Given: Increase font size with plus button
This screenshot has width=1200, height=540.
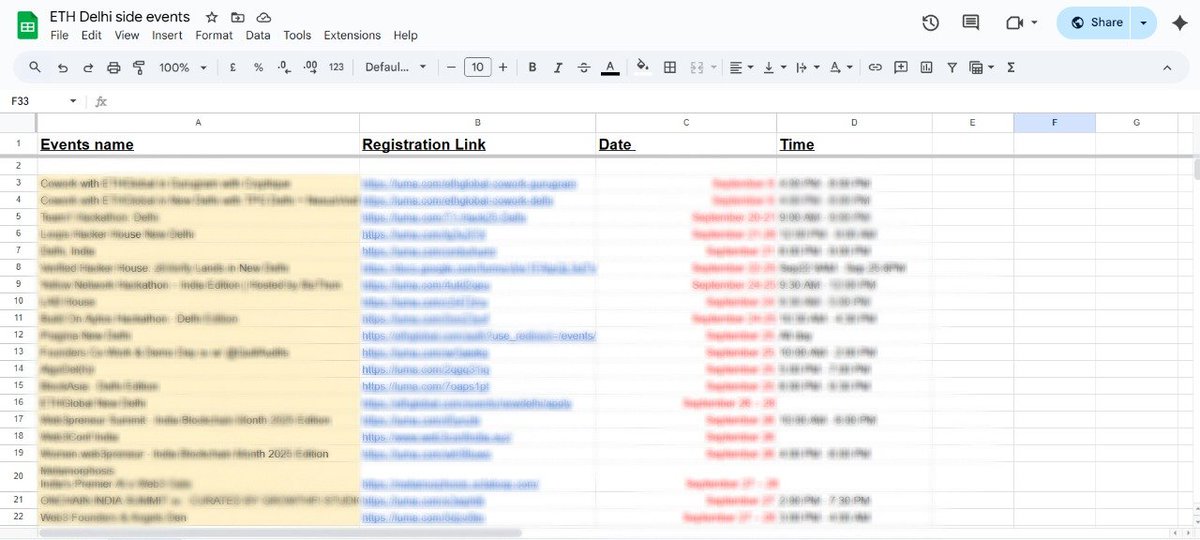Looking at the screenshot, I should 503,67.
